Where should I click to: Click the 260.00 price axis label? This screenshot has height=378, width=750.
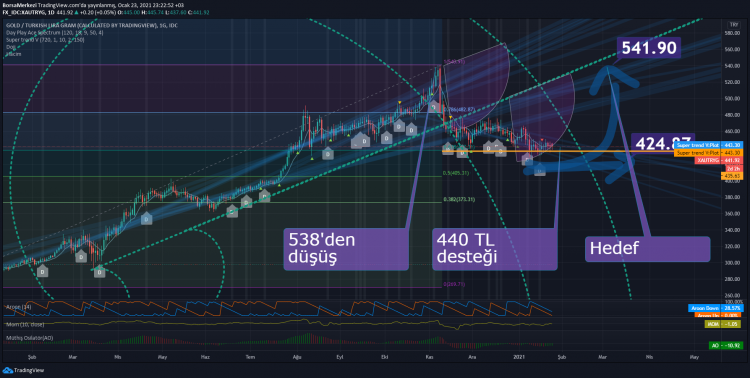pyautogui.click(x=732, y=295)
